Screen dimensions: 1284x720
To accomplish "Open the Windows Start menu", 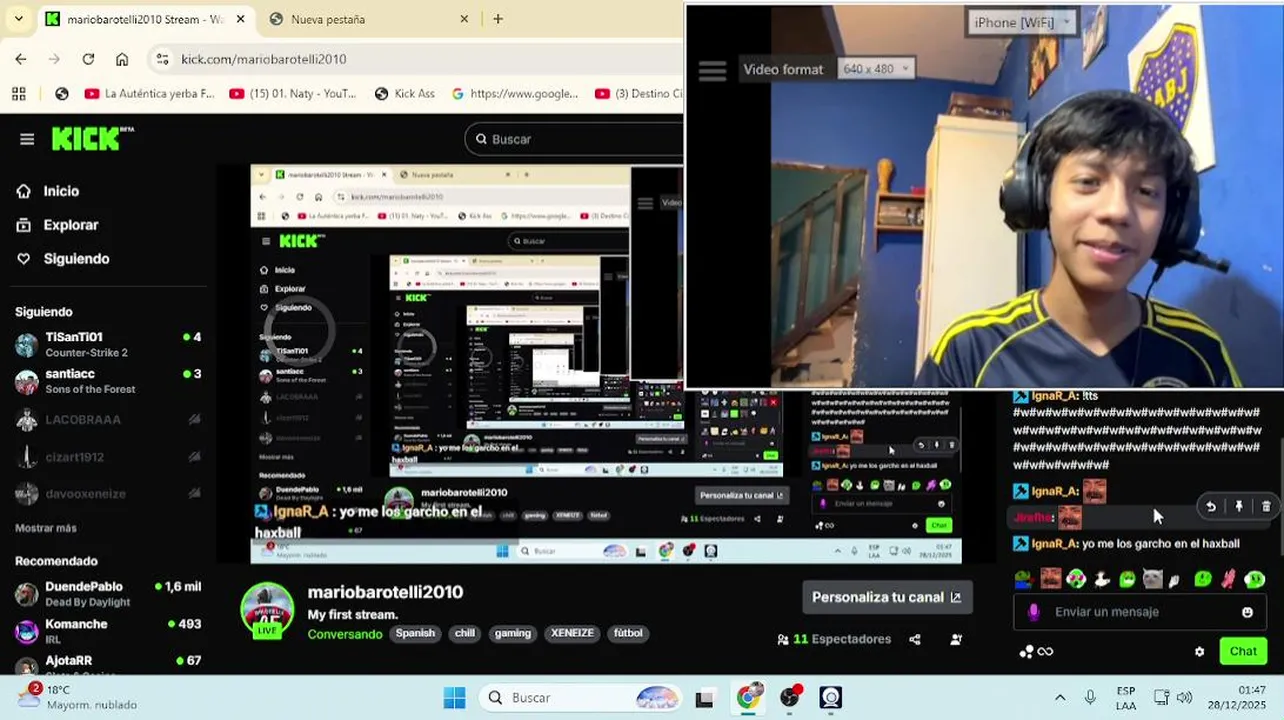I will (x=454, y=697).
